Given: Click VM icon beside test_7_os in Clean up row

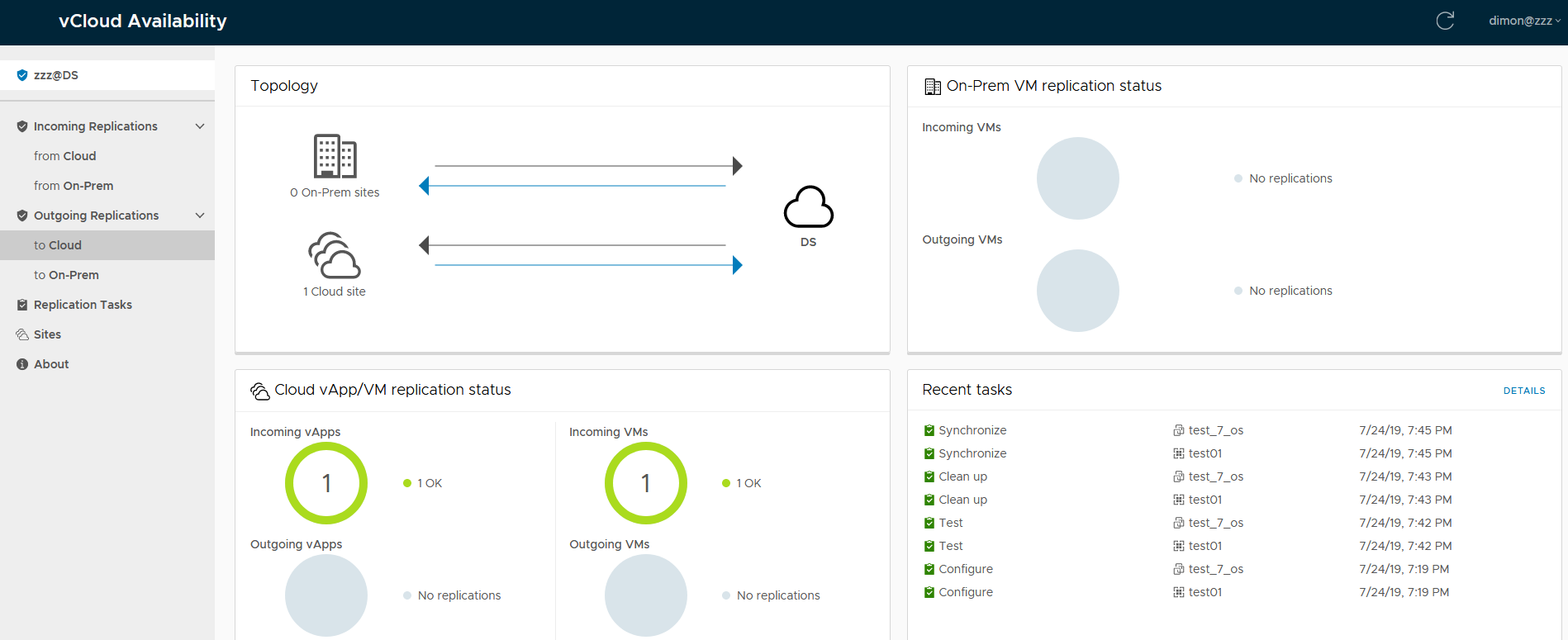Looking at the screenshot, I should [1179, 476].
